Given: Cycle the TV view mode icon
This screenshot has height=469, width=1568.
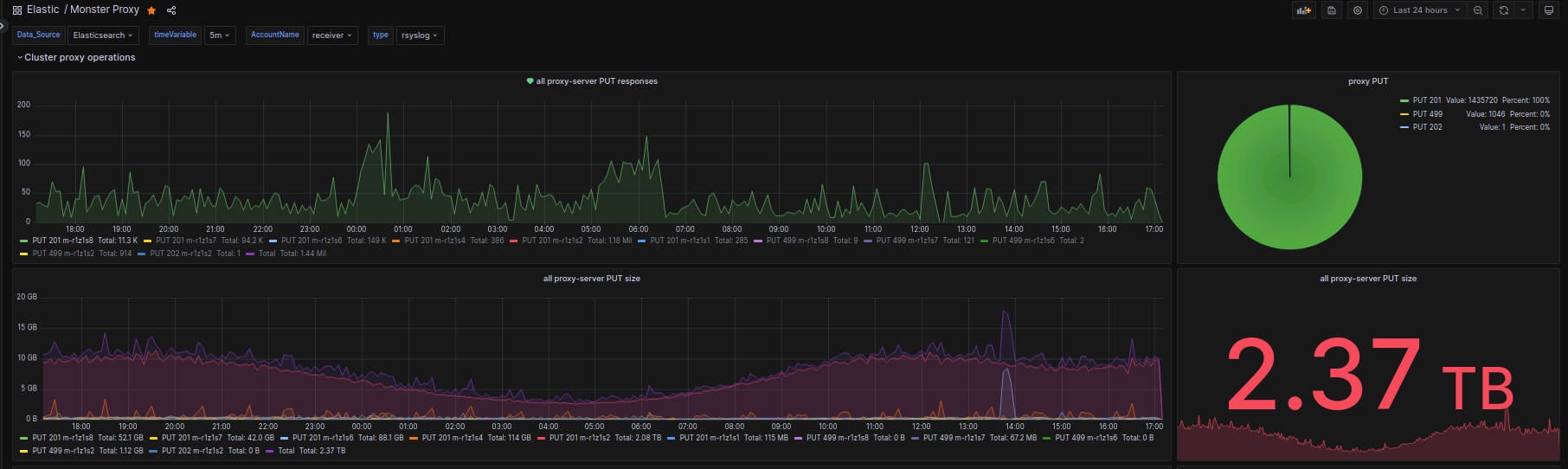Looking at the screenshot, I should pyautogui.click(x=1549, y=10).
